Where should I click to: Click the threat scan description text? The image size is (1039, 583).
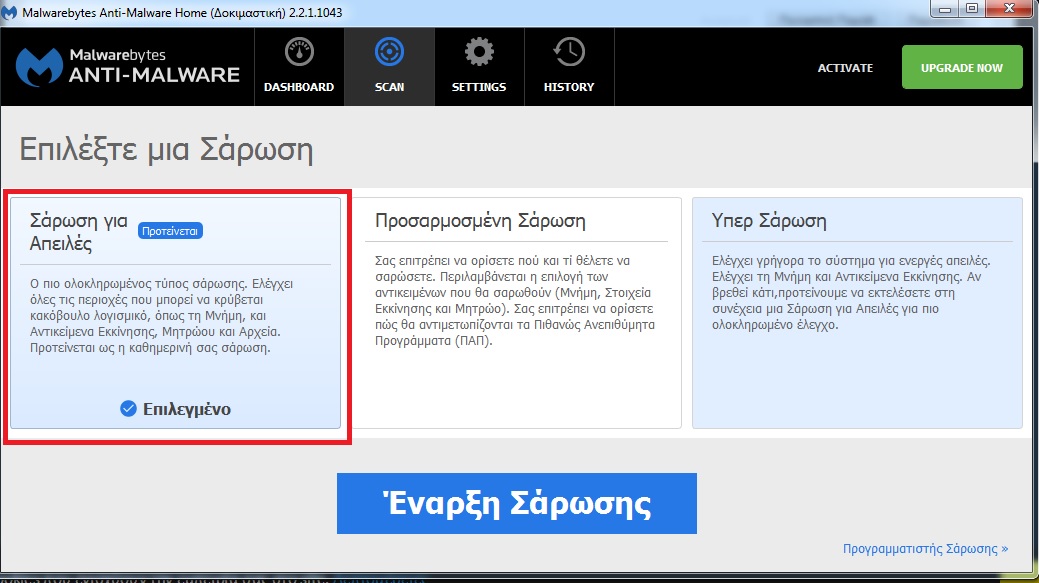(162, 315)
